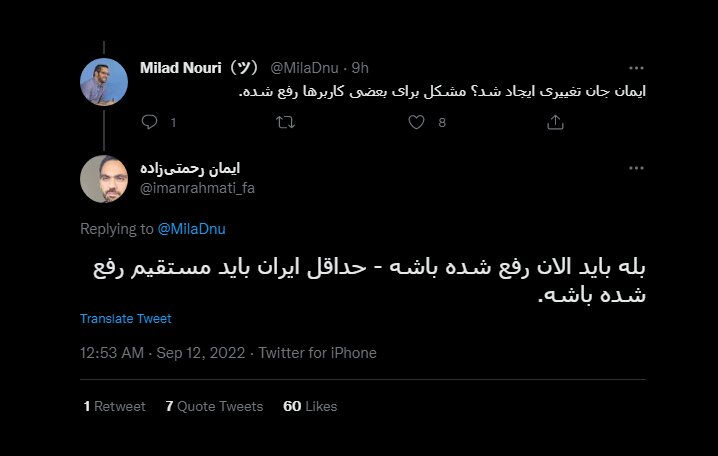Open the 9h timestamp of the first tweet
718x456 pixels.
point(360,68)
